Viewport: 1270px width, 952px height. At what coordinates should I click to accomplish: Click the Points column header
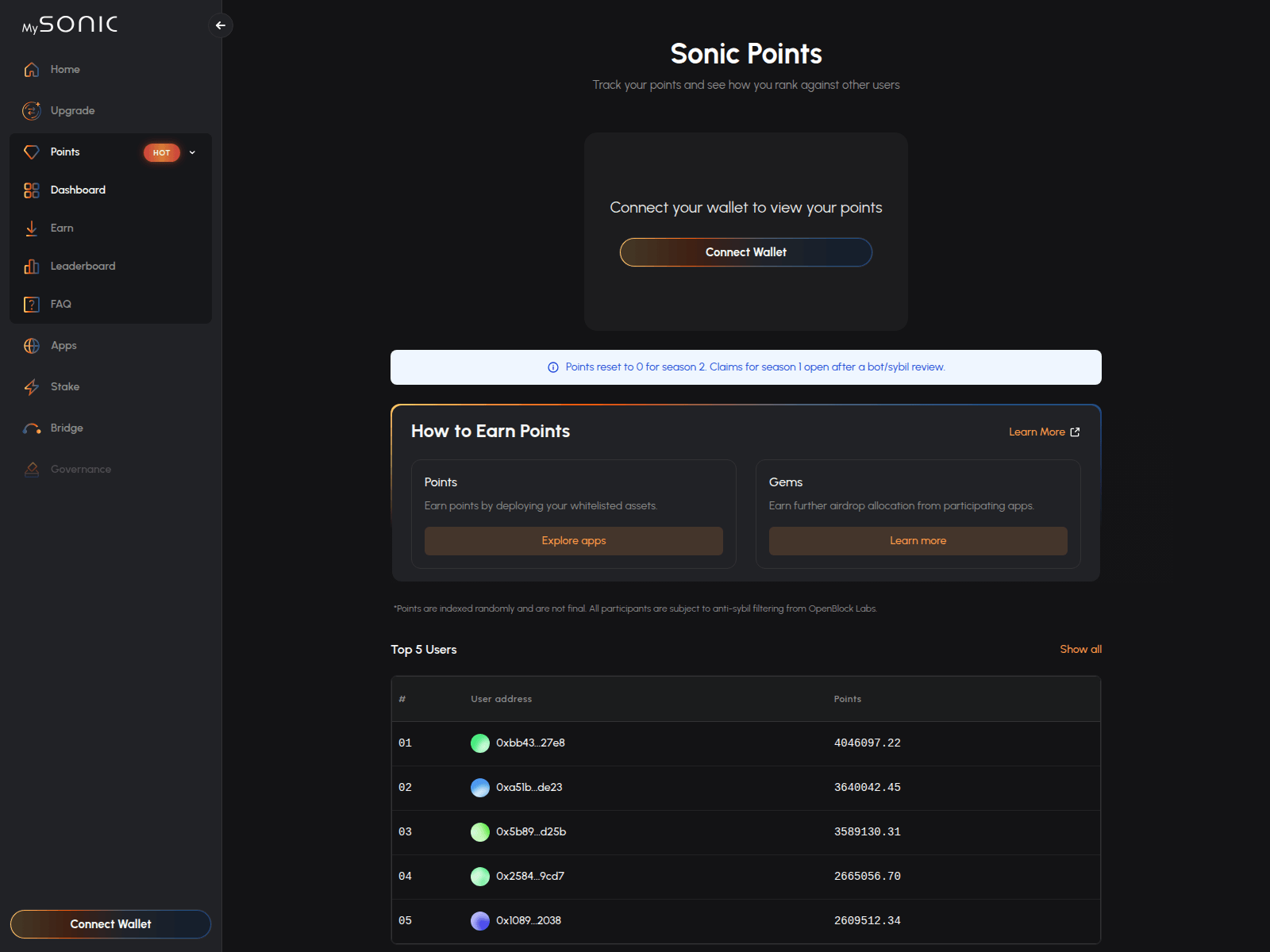[x=848, y=700]
